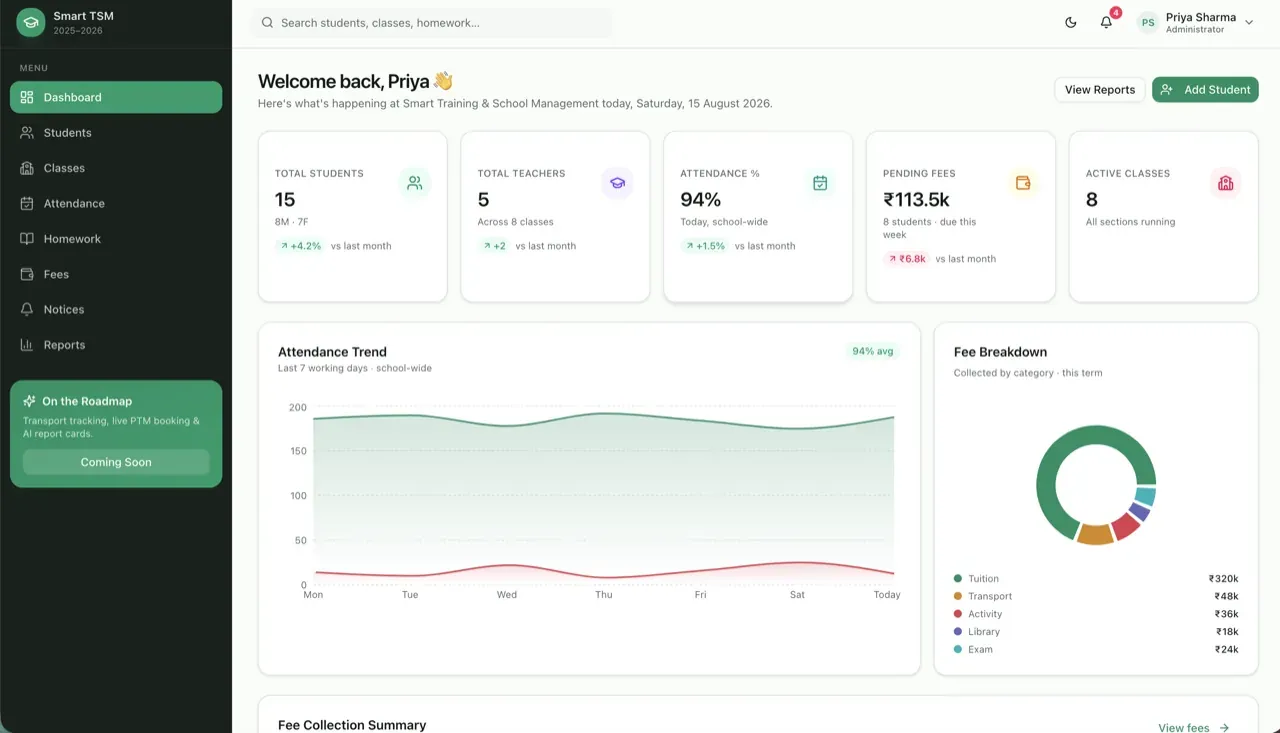This screenshot has width=1280, height=733.
Task: Click the Pending Fees wallet icon
Action: (1023, 183)
